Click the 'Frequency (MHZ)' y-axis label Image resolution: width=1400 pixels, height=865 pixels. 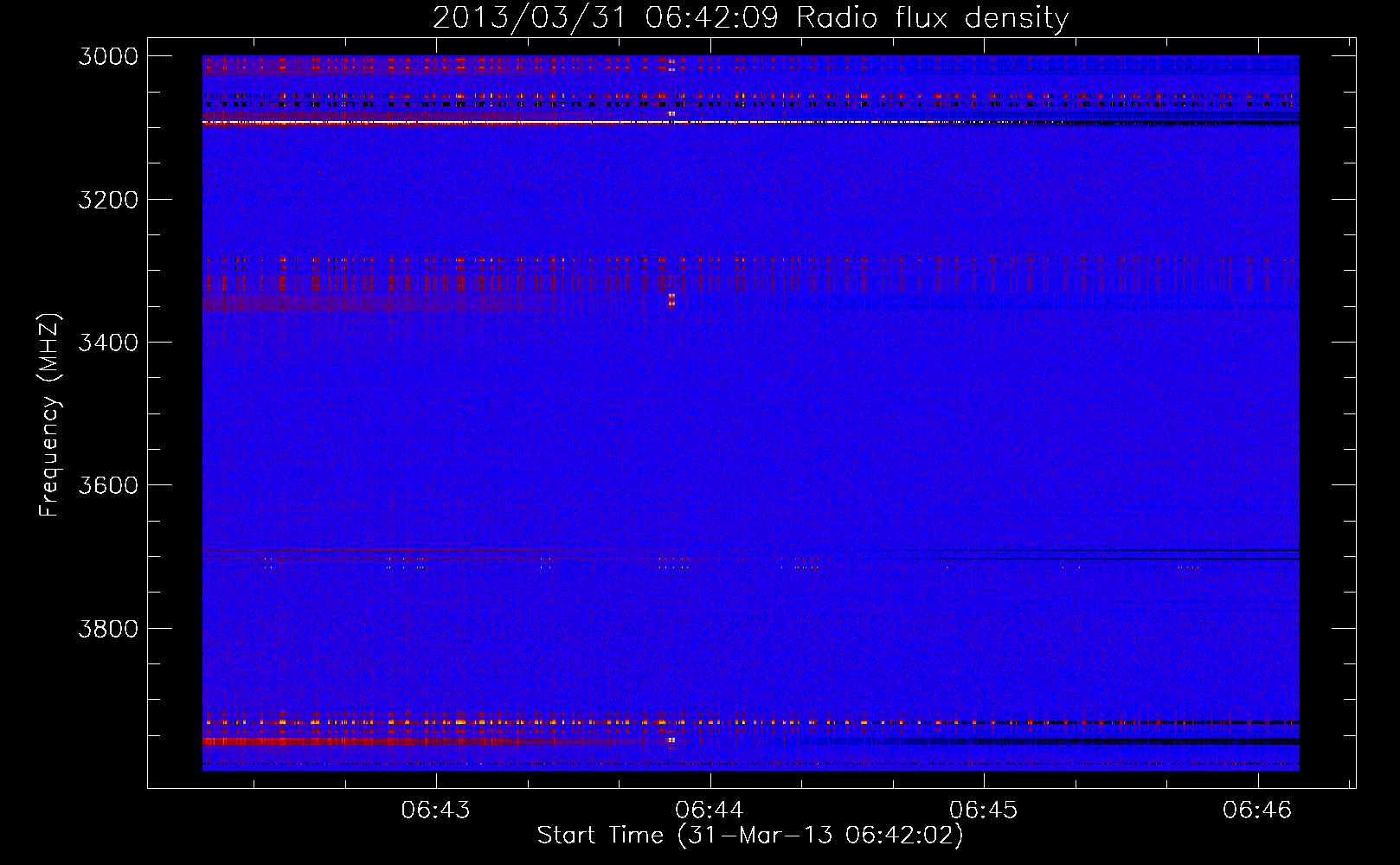50,414
